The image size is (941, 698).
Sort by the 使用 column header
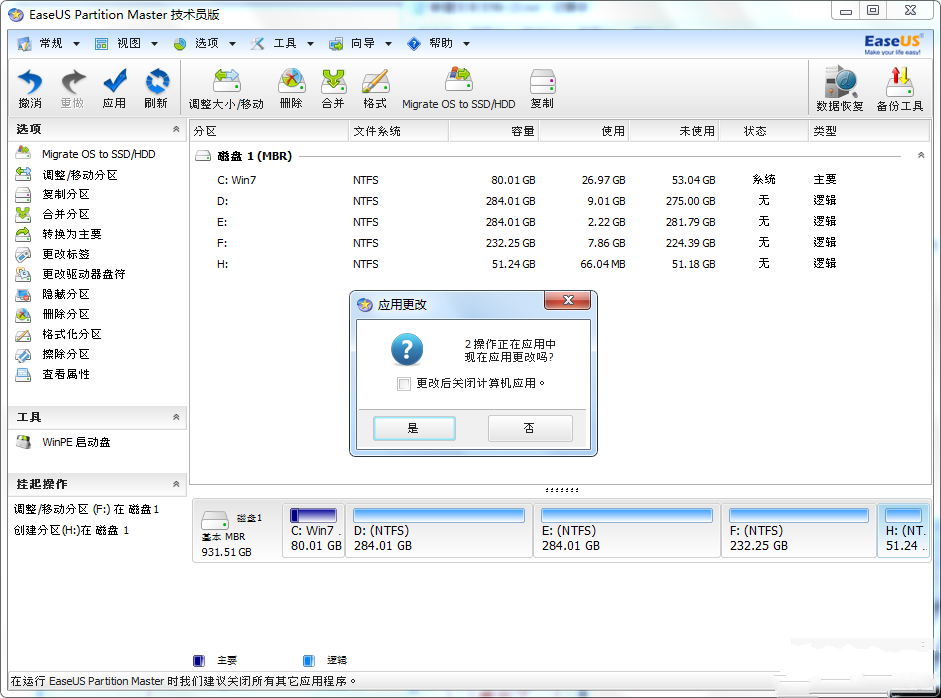pyautogui.click(x=585, y=131)
